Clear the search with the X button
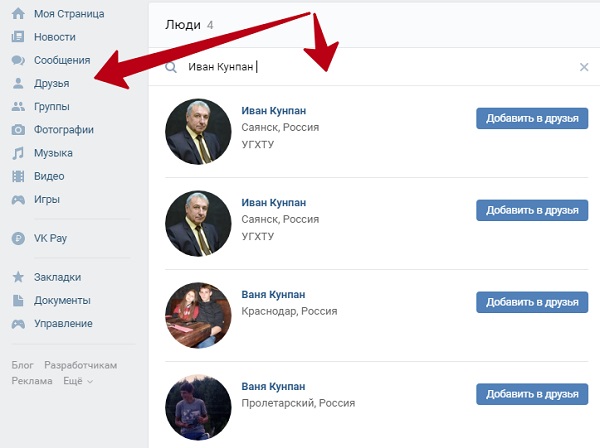This screenshot has height=448, width=600. 584,67
